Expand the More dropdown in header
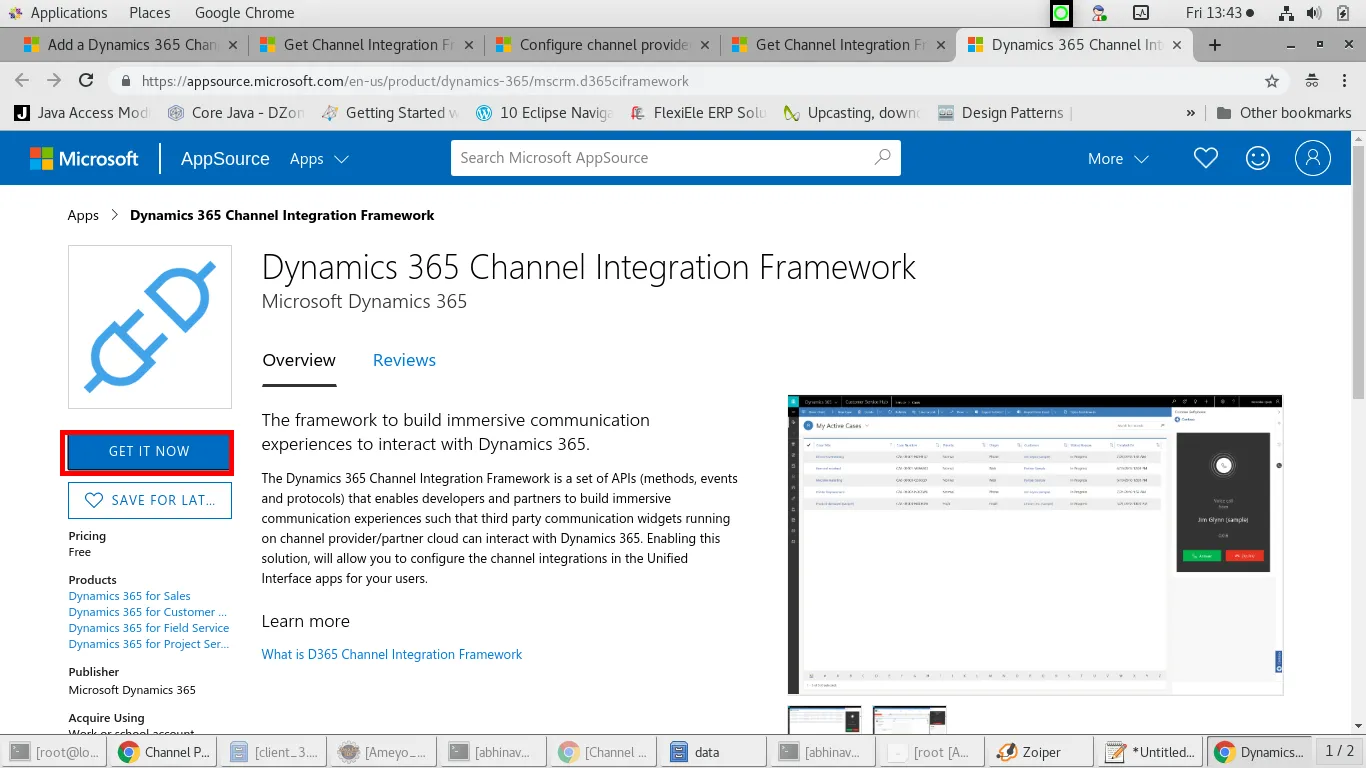Screen dimensions: 1366x768 click(x=1118, y=159)
